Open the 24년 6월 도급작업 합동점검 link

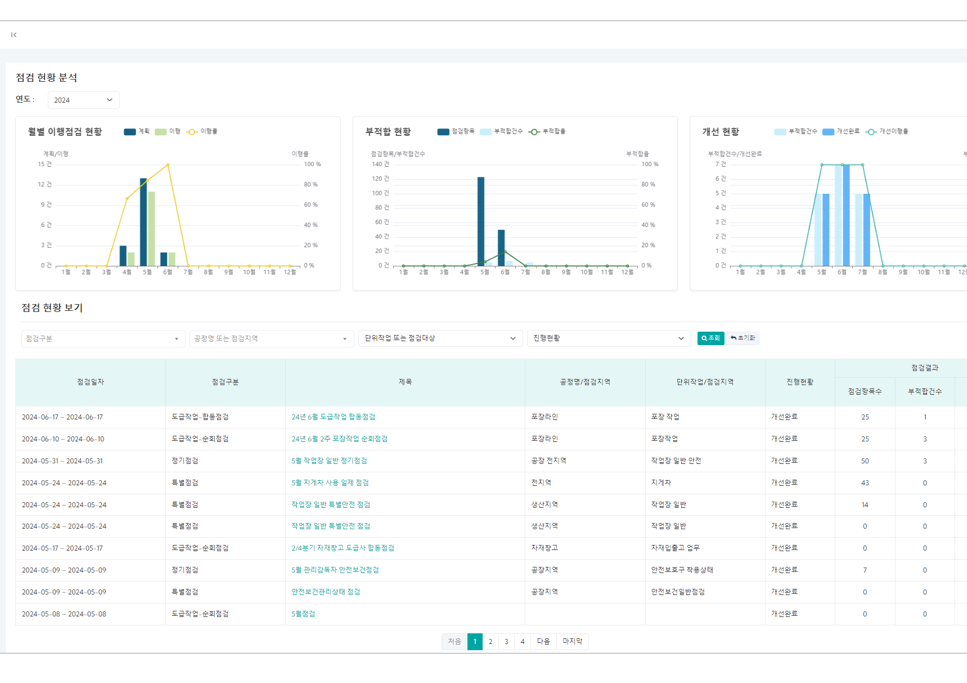(x=333, y=417)
